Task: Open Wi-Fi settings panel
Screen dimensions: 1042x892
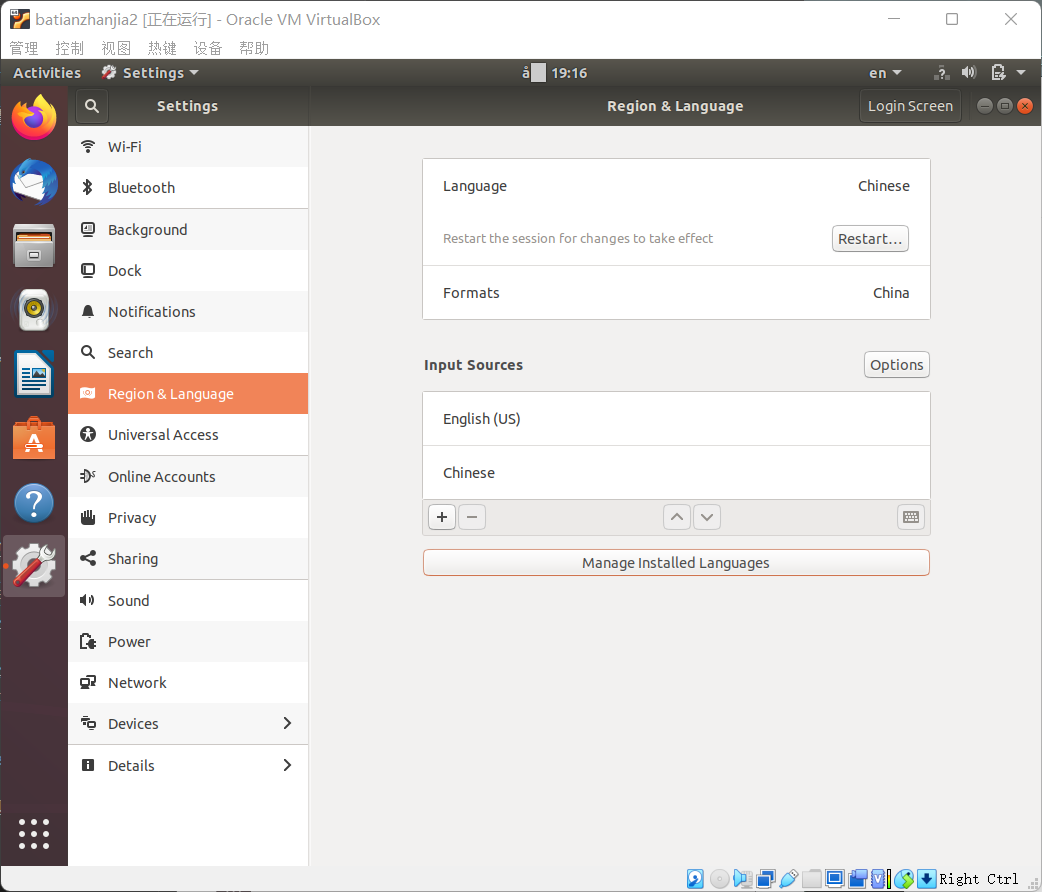Action: (x=188, y=147)
